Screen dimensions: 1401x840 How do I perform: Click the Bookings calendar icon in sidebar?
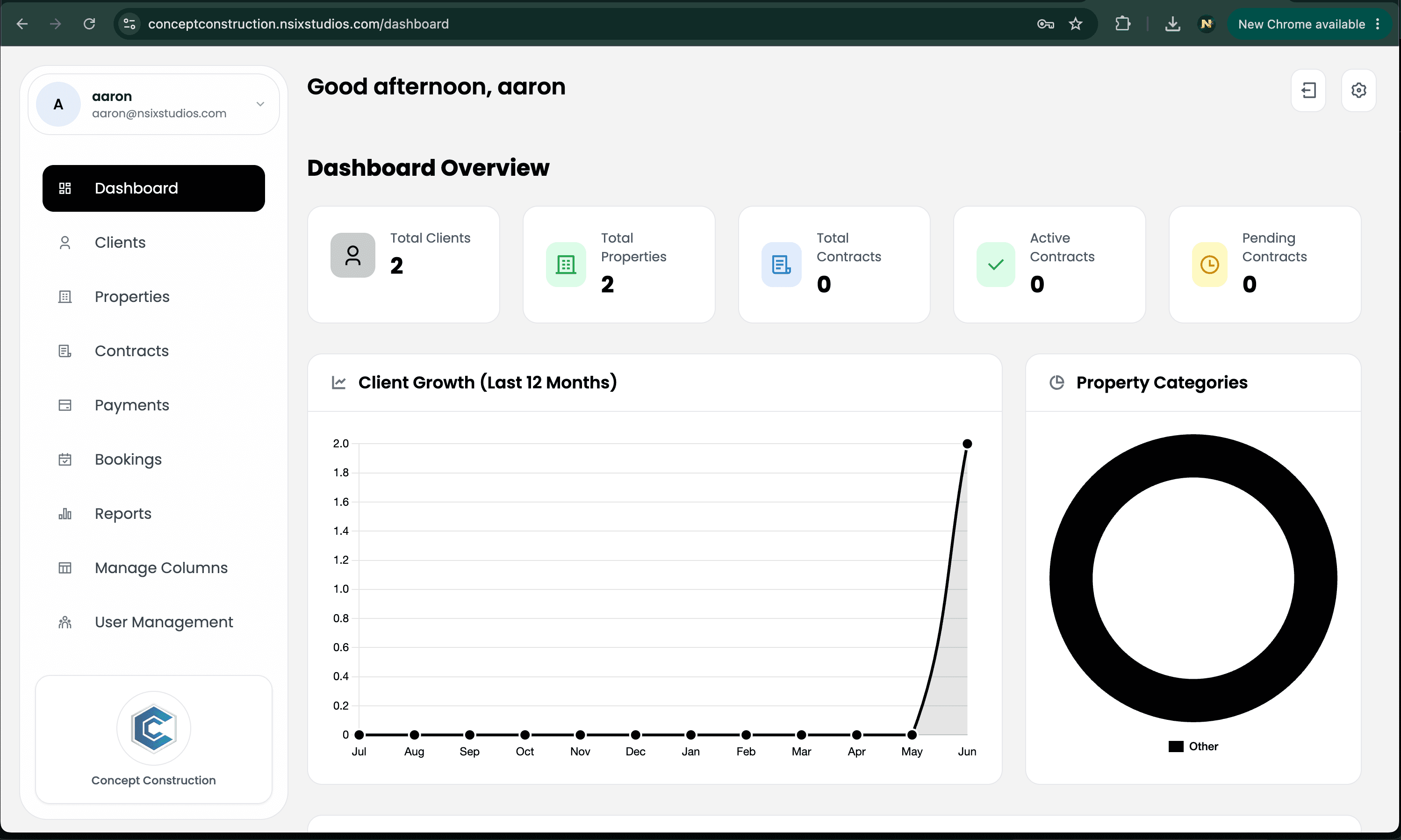click(x=65, y=459)
